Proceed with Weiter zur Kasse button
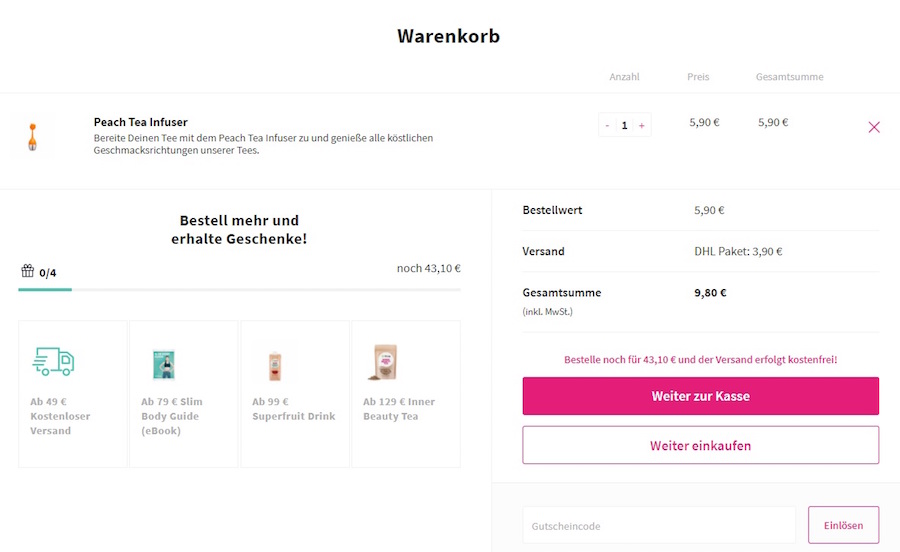Image resolution: width=900 pixels, height=552 pixels. click(700, 396)
